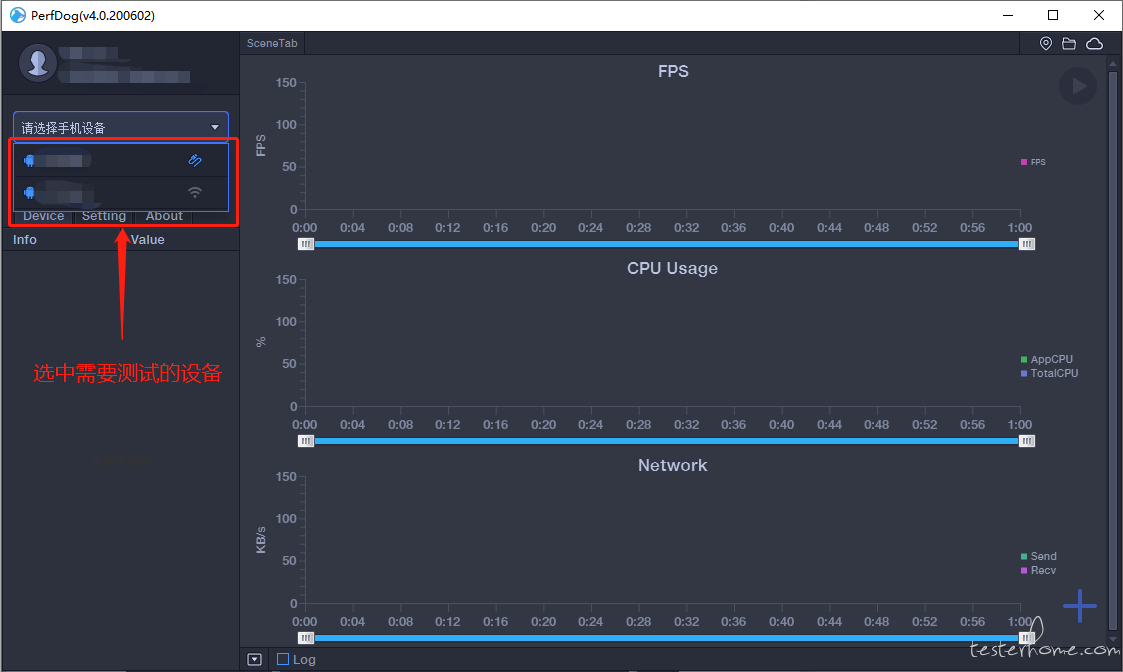Screen dimensions: 1123x672
Task: Click the cloud upload icon
Action: click(1094, 44)
